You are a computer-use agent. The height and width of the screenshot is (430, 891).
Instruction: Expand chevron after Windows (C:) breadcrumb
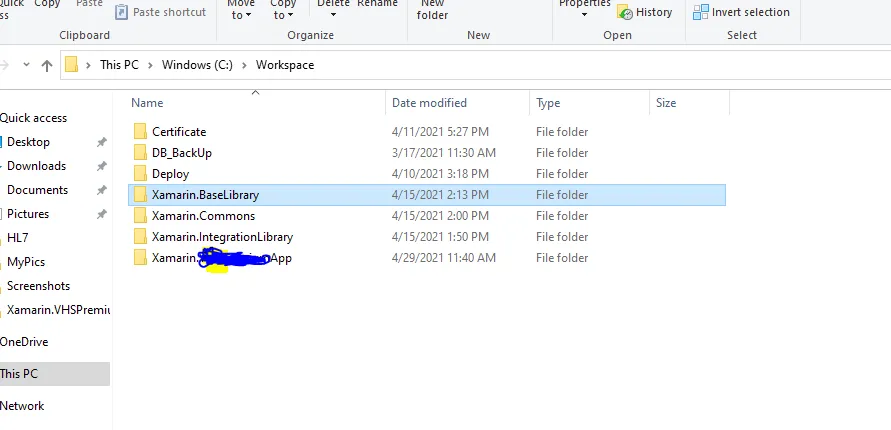pyautogui.click(x=244, y=65)
